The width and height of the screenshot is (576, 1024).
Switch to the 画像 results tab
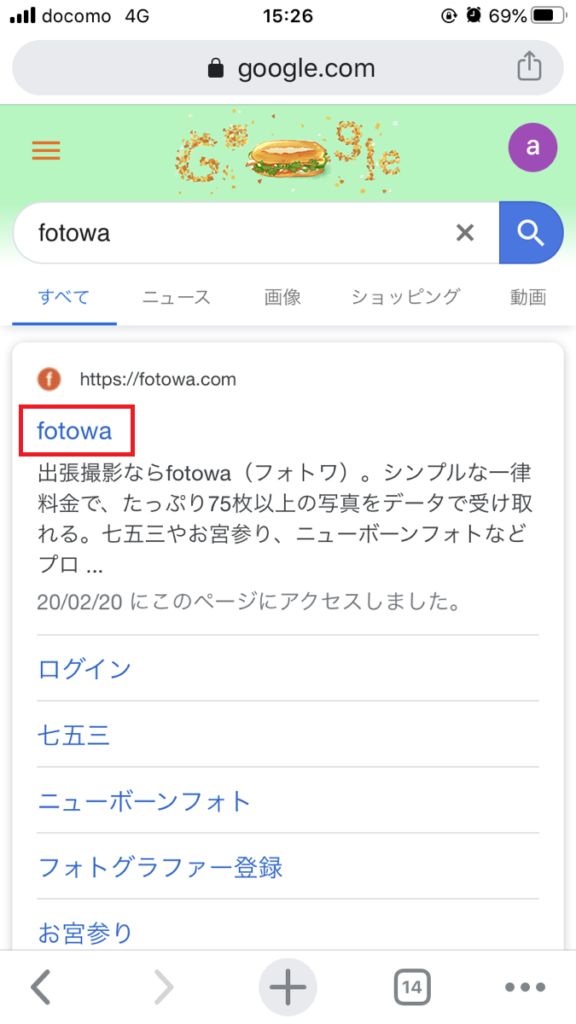281,297
